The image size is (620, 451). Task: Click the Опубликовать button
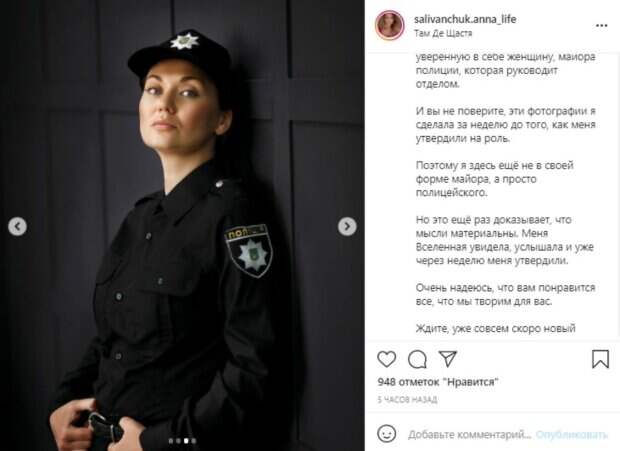pyautogui.click(x=572, y=434)
